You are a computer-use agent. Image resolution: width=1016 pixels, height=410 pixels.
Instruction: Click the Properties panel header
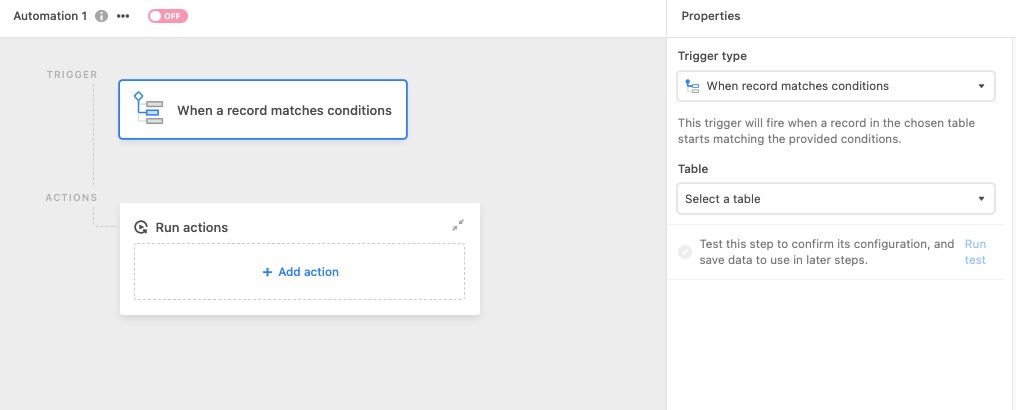coord(711,16)
